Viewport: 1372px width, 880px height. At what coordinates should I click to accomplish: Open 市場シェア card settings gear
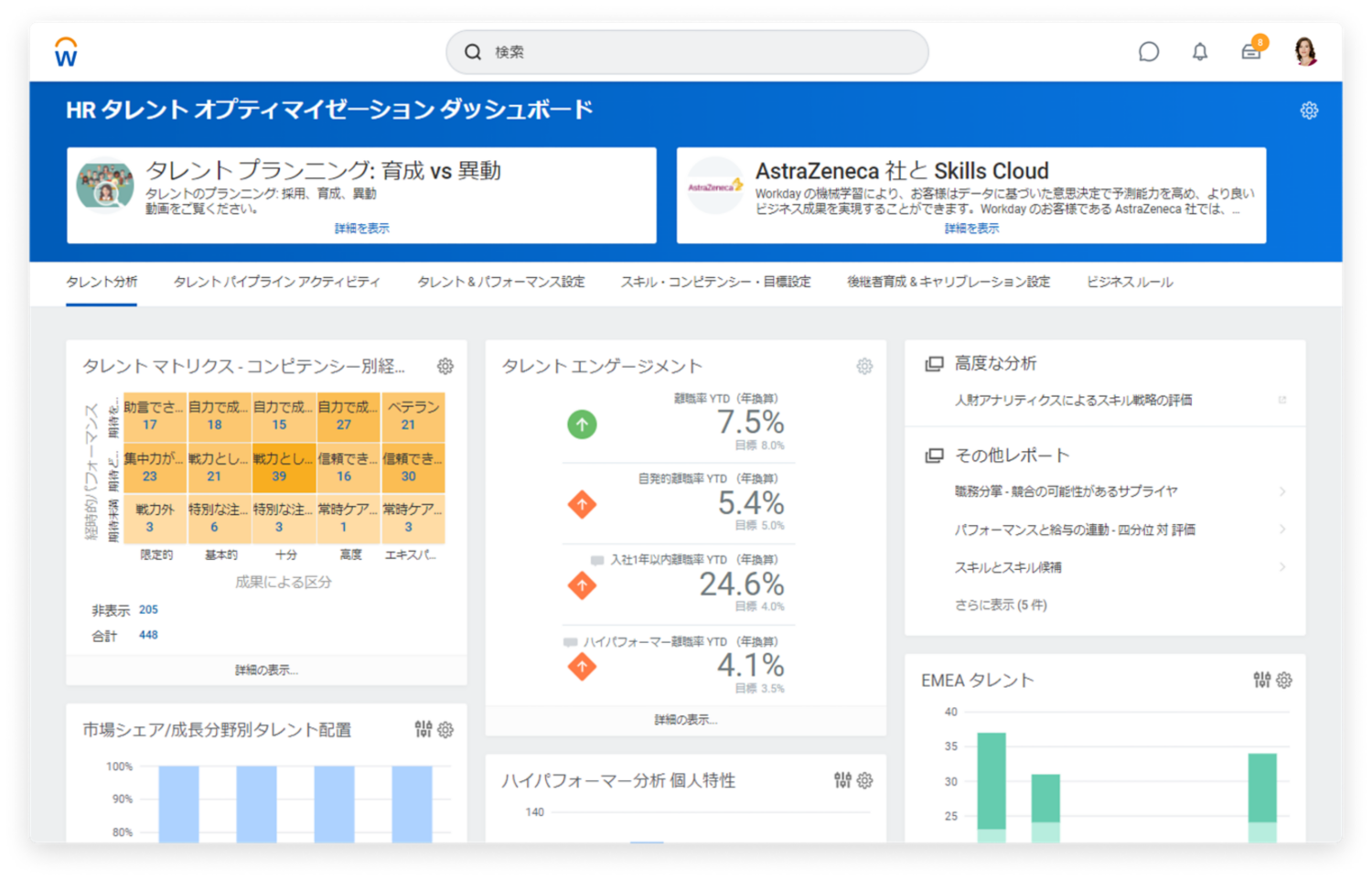[445, 729]
